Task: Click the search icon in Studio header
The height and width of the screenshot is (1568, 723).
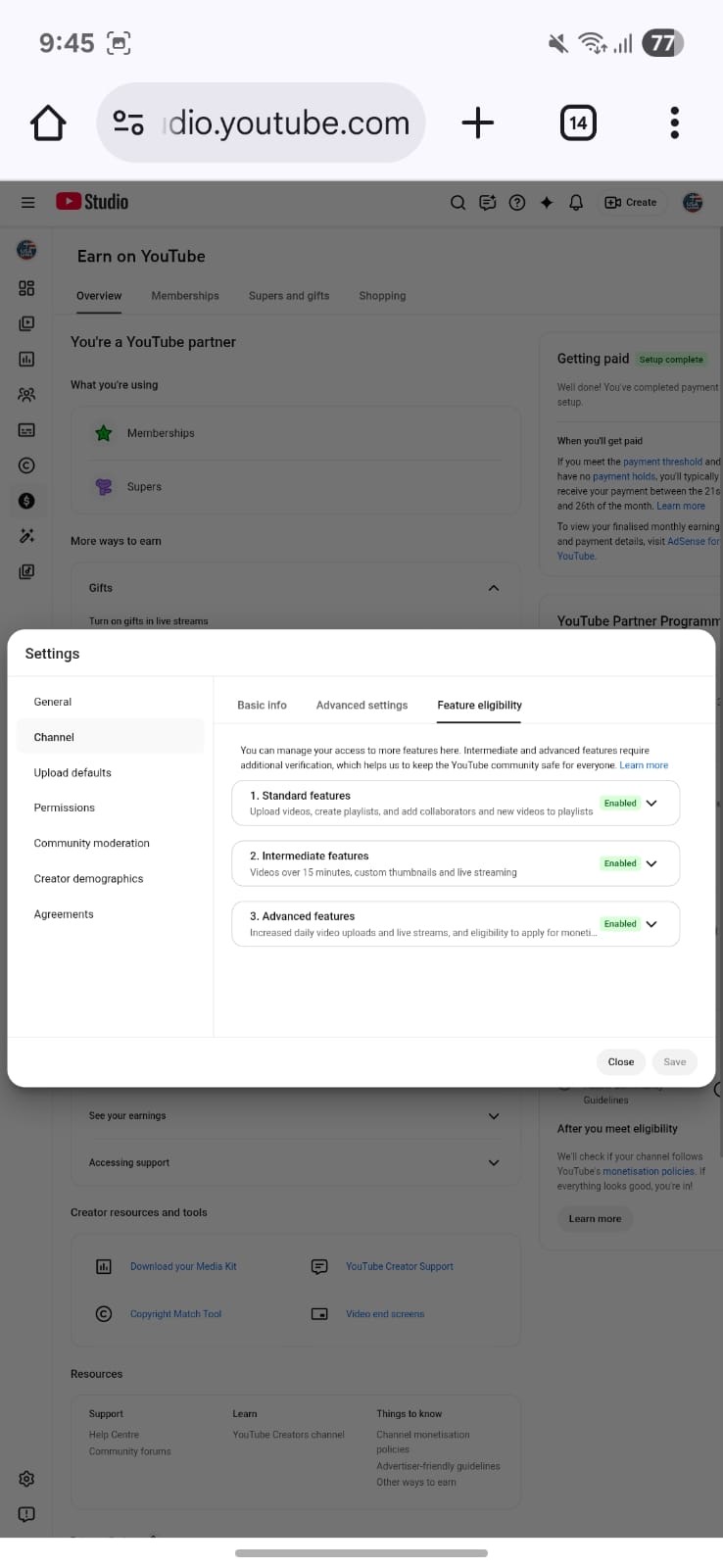Action: 458,203
